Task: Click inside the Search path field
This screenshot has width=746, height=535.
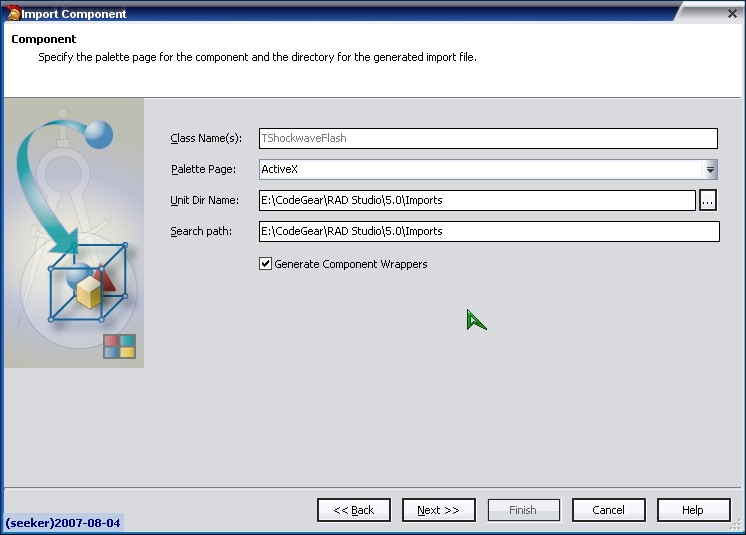Action: [489, 231]
